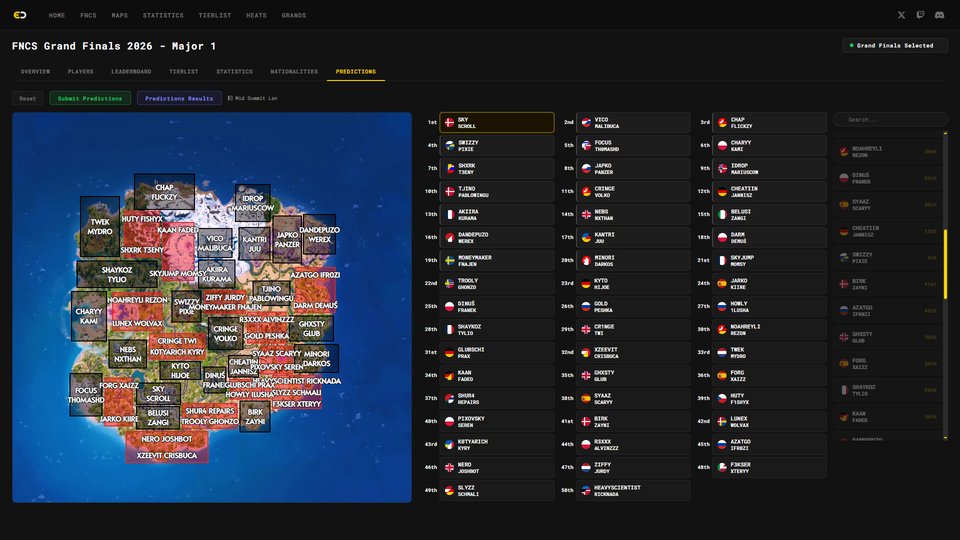
Task: Open the Twitch link icon
Action: [920, 15]
